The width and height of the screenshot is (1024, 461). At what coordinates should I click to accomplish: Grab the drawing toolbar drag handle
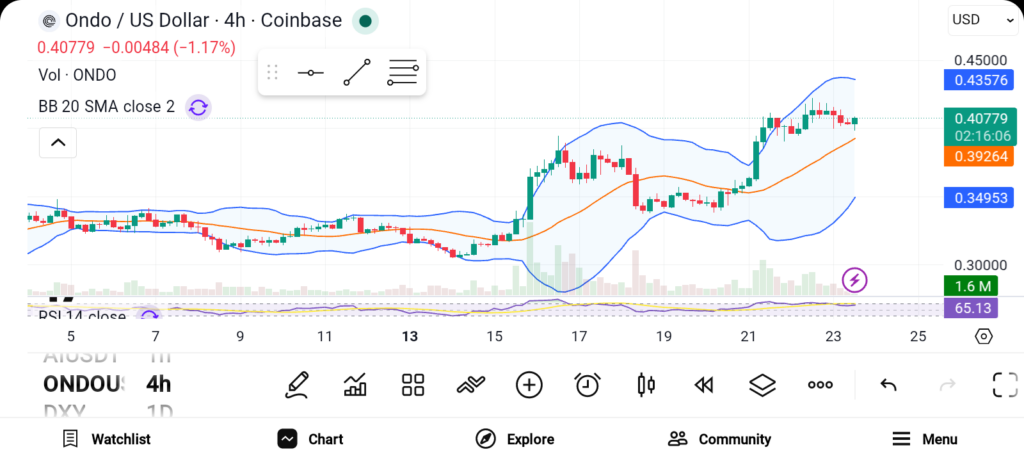[x=272, y=72]
